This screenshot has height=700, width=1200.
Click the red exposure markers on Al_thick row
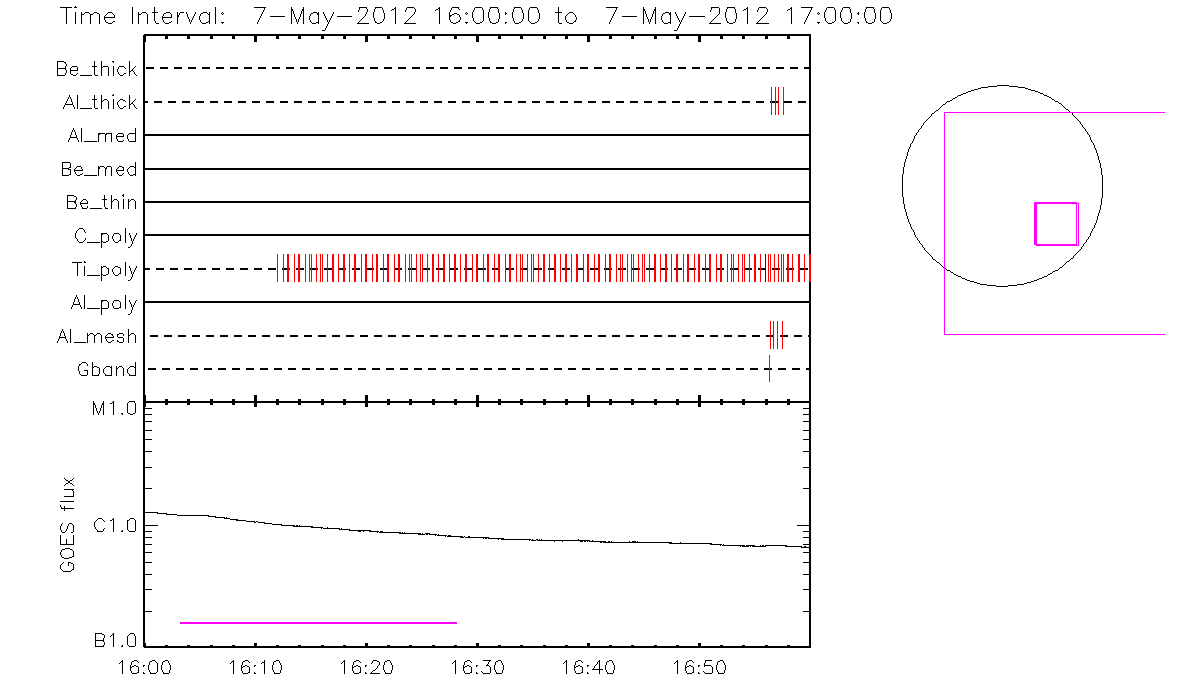click(x=777, y=102)
